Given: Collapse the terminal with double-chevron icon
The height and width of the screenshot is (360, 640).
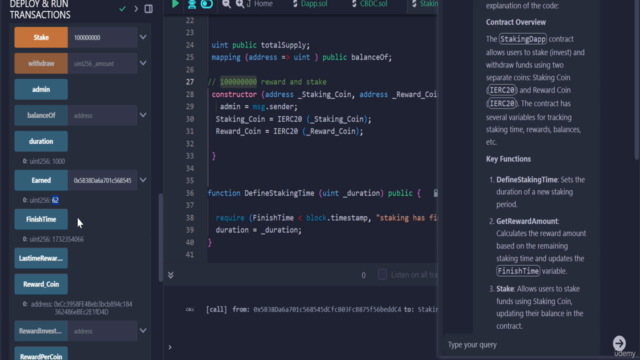Looking at the screenshot, I should (x=171, y=275).
